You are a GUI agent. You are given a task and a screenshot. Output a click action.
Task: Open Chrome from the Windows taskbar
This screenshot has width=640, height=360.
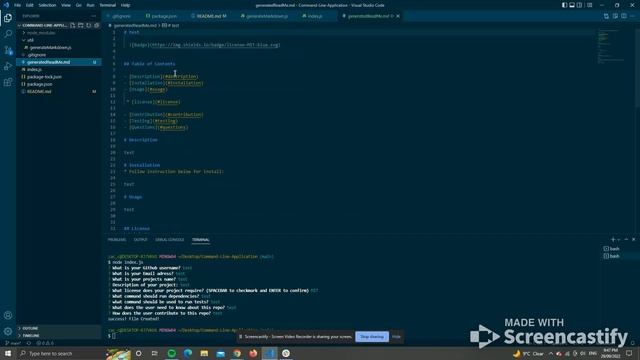pyautogui.click(x=237, y=353)
